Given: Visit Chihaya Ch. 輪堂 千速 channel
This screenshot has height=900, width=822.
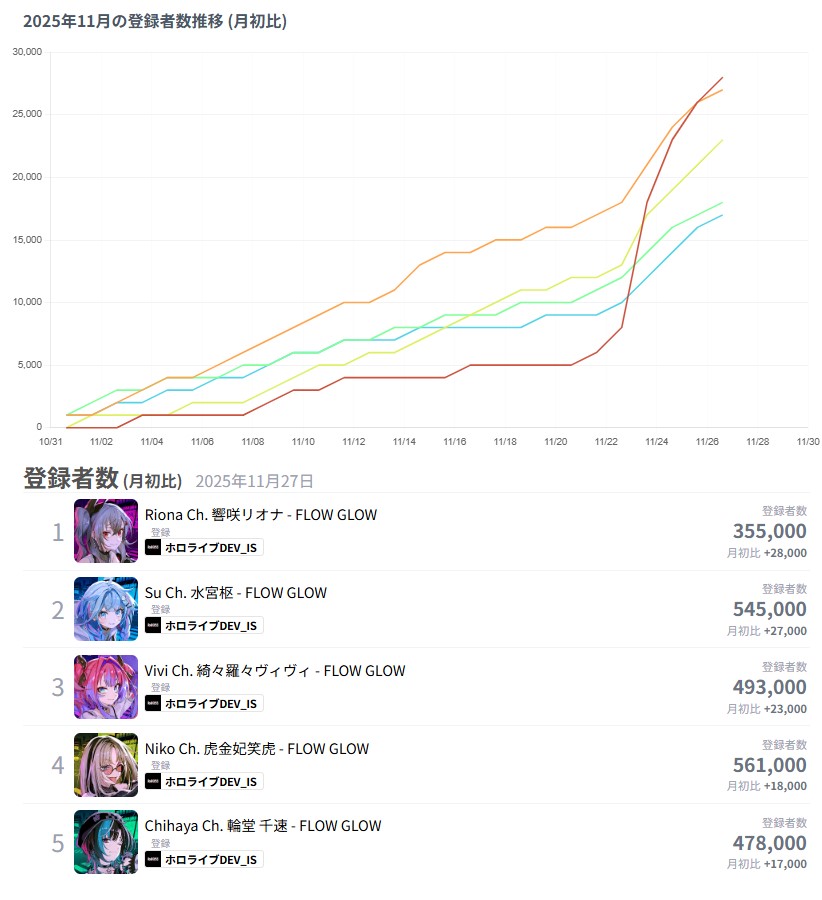Looking at the screenshot, I should point(263,826).
